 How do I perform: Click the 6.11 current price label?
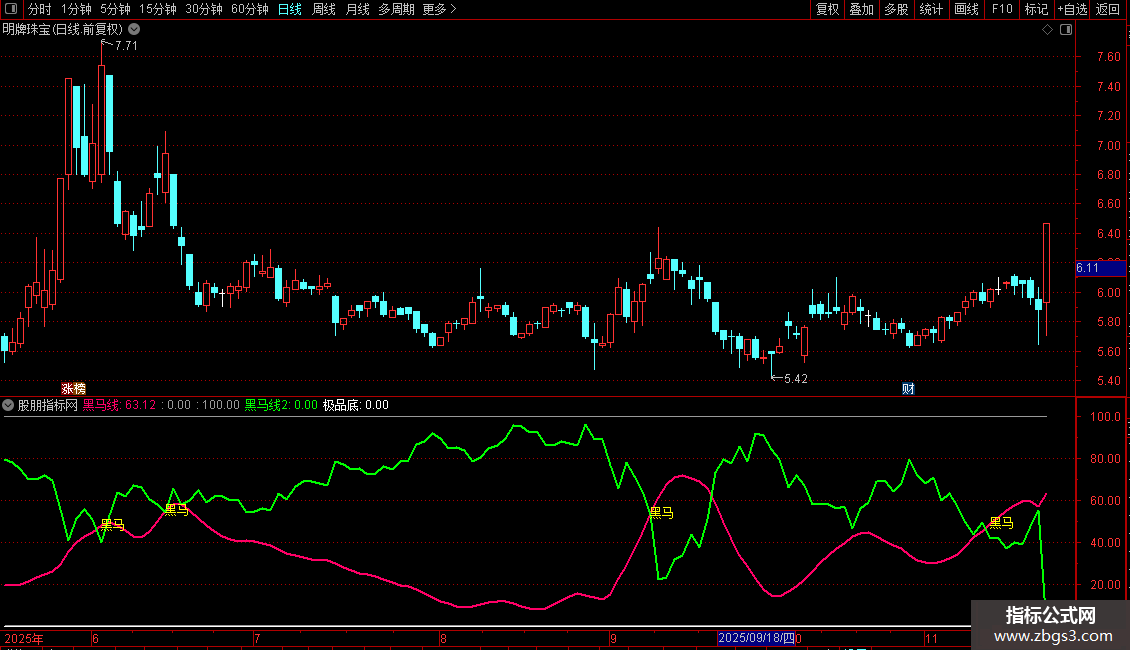1100,268
